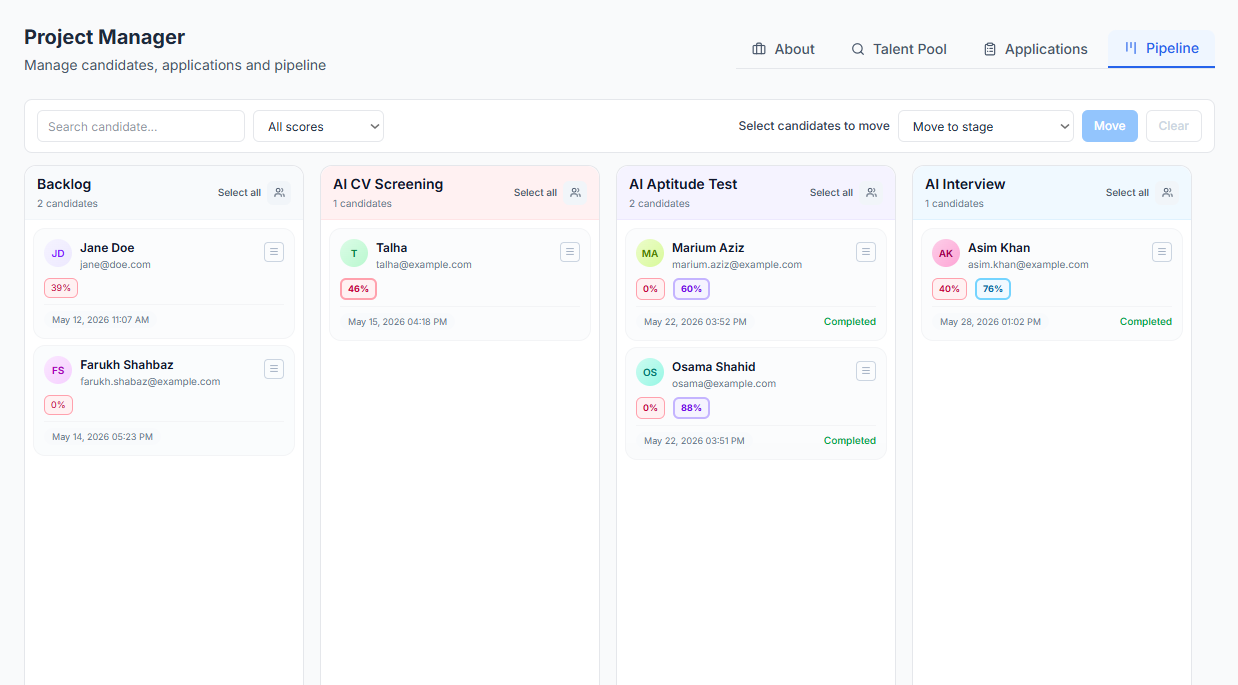Image resolution: width=1238 pixels, height=685 pixels.
Task: Click the MA avatar for Marium Aziz
Action: coord(650,253)
